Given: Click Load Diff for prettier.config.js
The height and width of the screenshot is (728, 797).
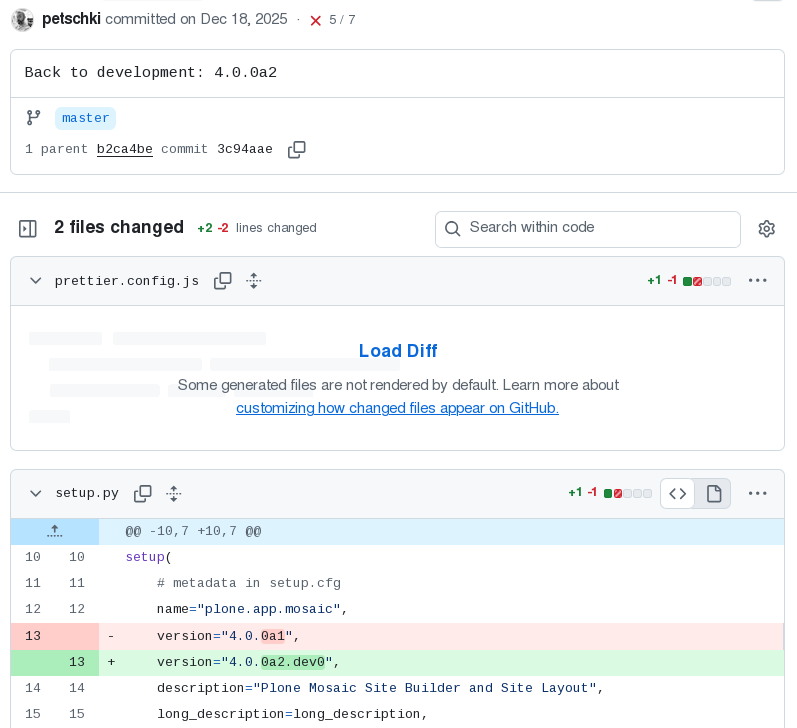Looking at the screenshot, I should point(397,351).
